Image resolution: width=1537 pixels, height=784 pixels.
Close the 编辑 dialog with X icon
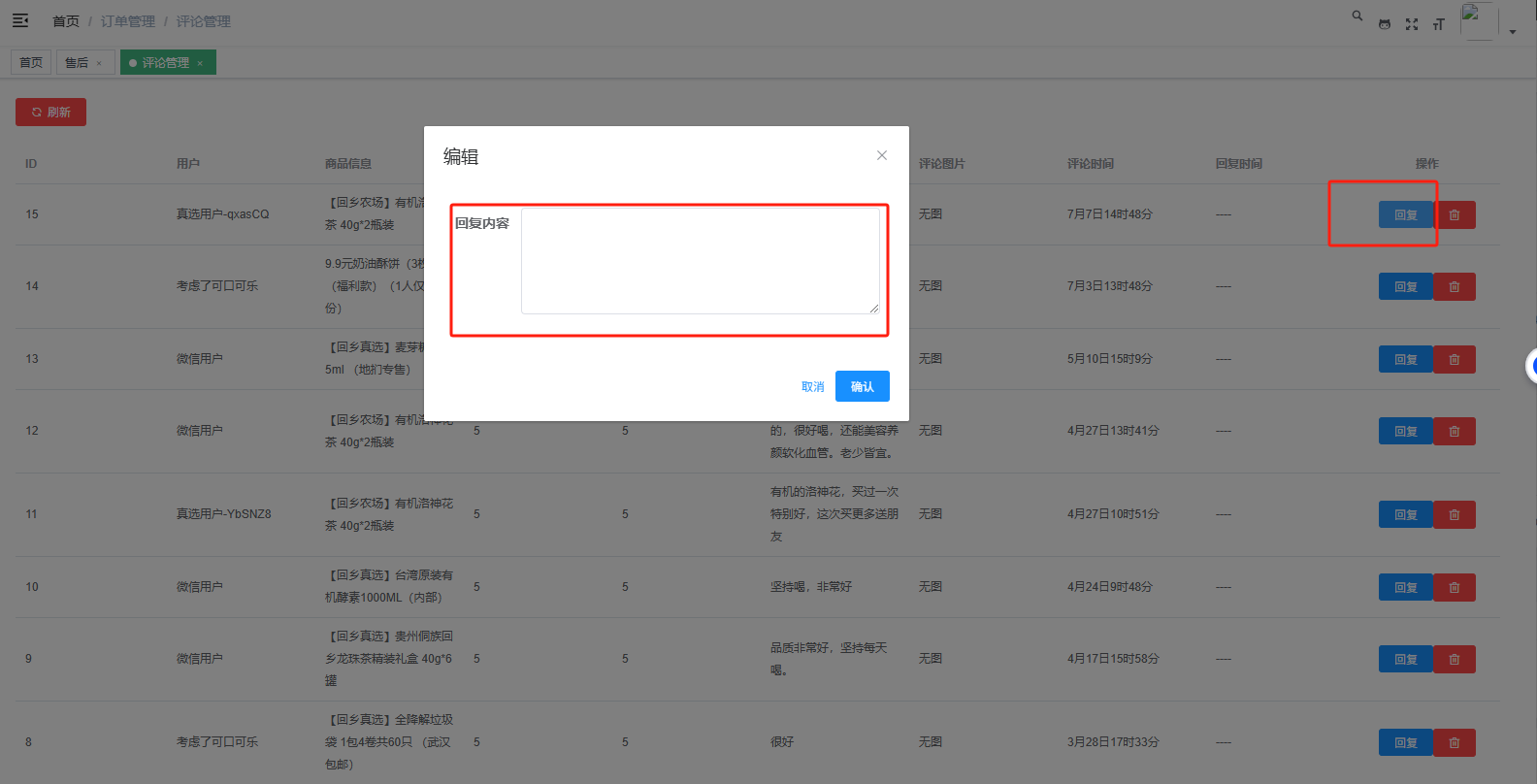pyautogui.click(x=881, y=155)
